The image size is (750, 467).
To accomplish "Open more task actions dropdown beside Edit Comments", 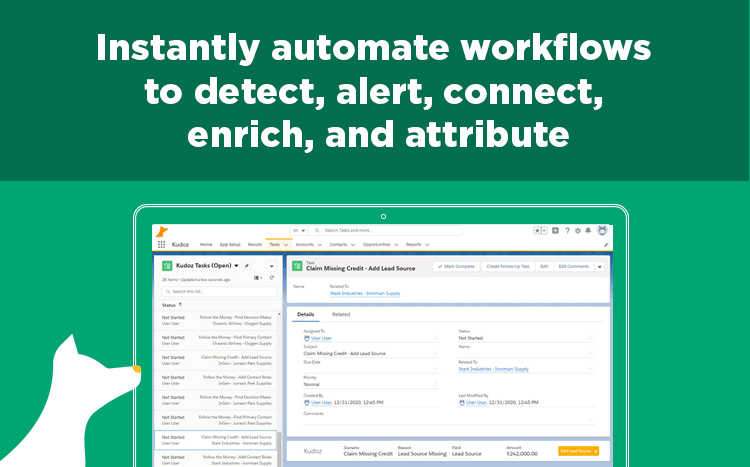I will (599, 267).
